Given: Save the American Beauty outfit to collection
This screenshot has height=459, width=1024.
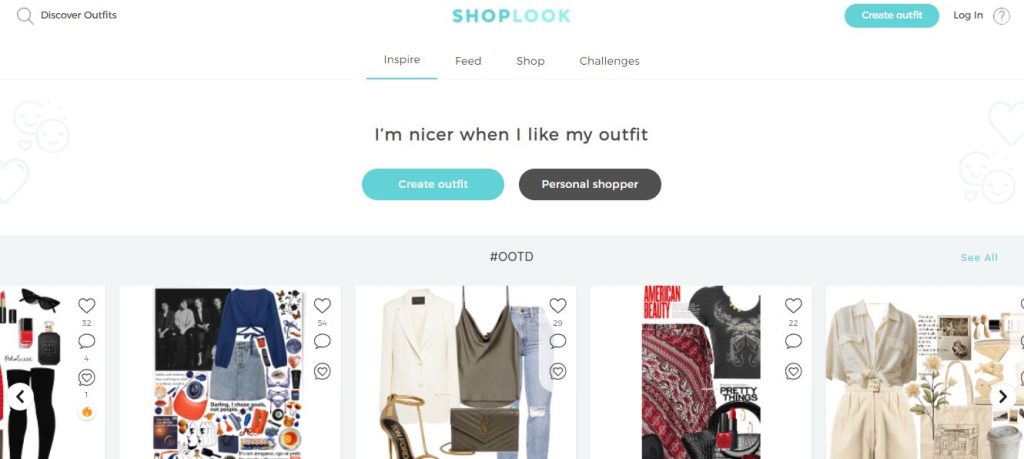Looking at the screenshot, I should (793, 372).
